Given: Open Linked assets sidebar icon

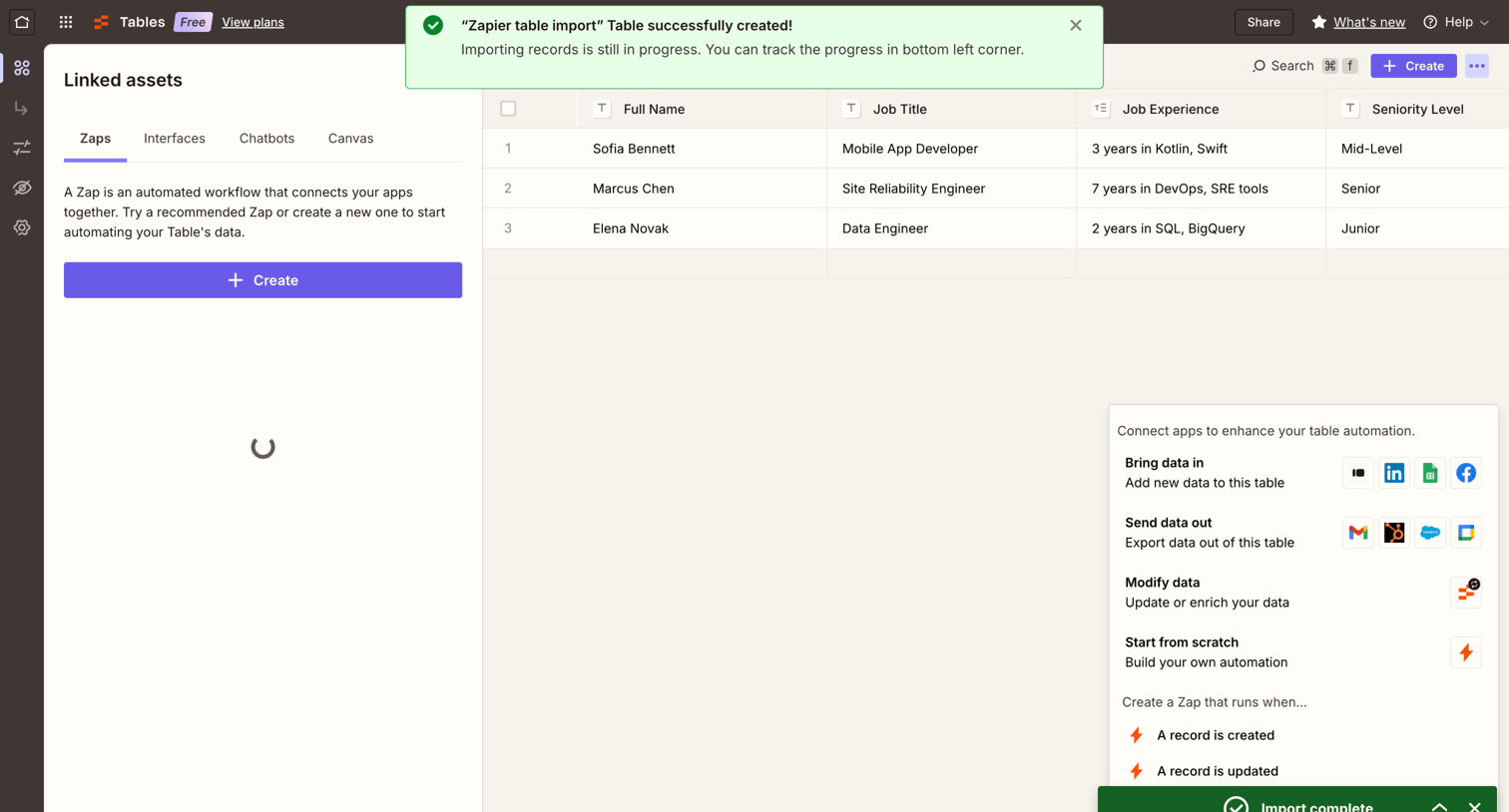Looking at the screenshot, I should point(22,68).
